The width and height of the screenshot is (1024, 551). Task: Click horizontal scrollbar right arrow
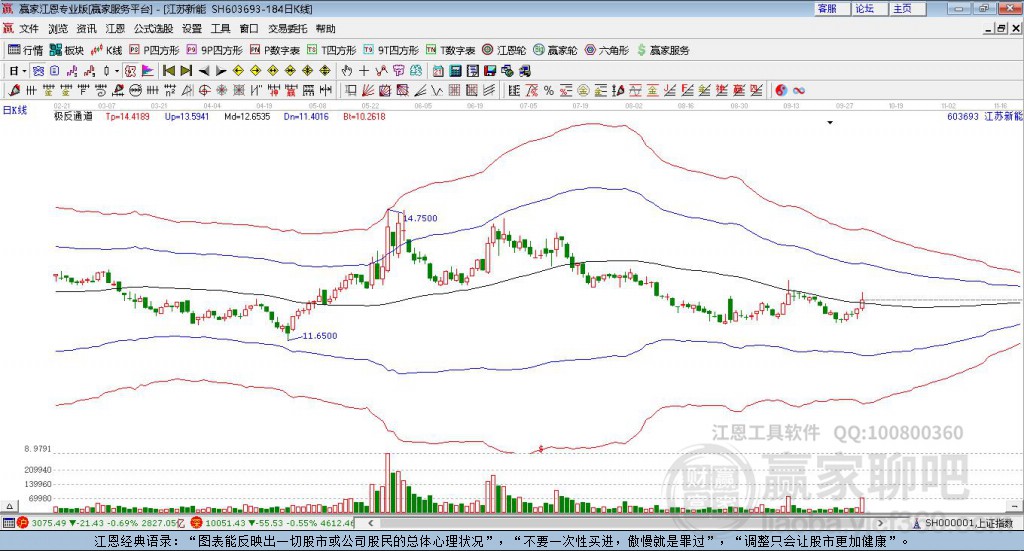tap(880, 523)
